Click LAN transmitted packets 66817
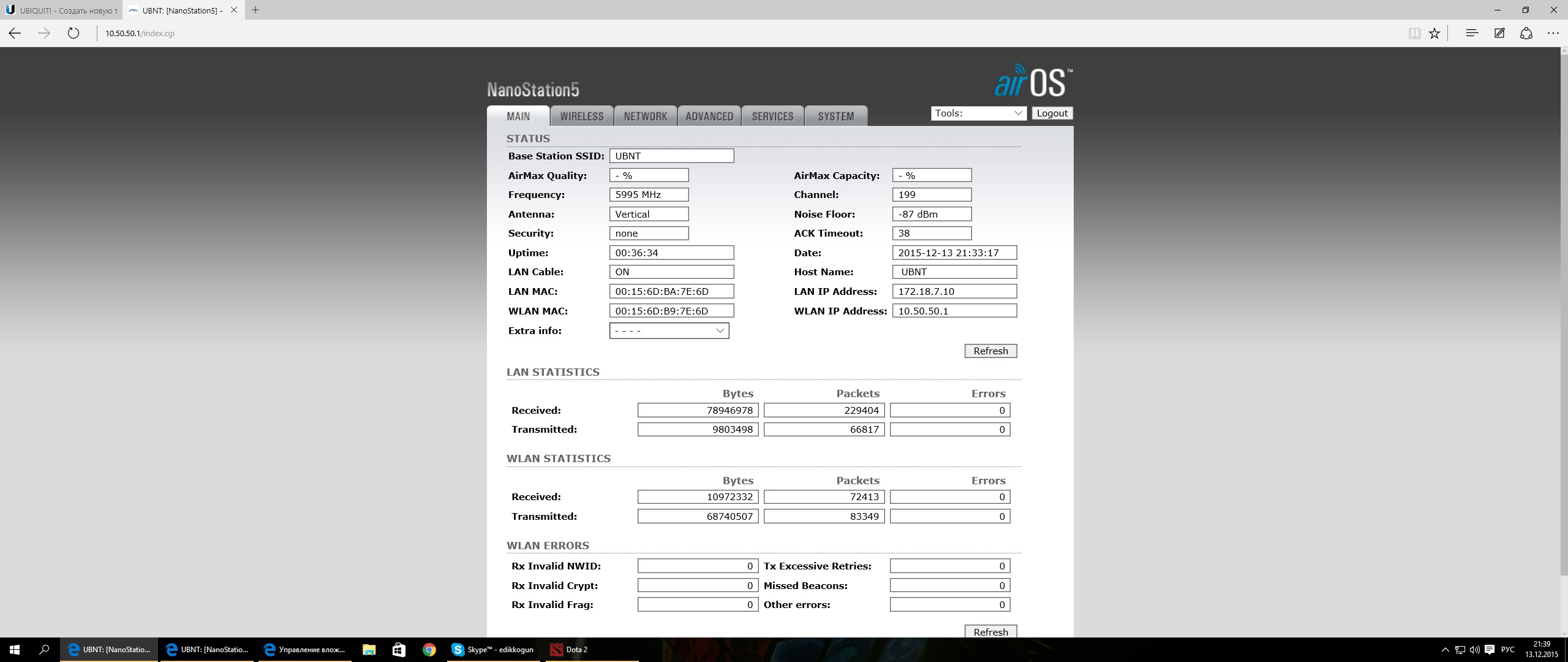The width and height of the screenshot is (1568, 662). click(824, 429)
